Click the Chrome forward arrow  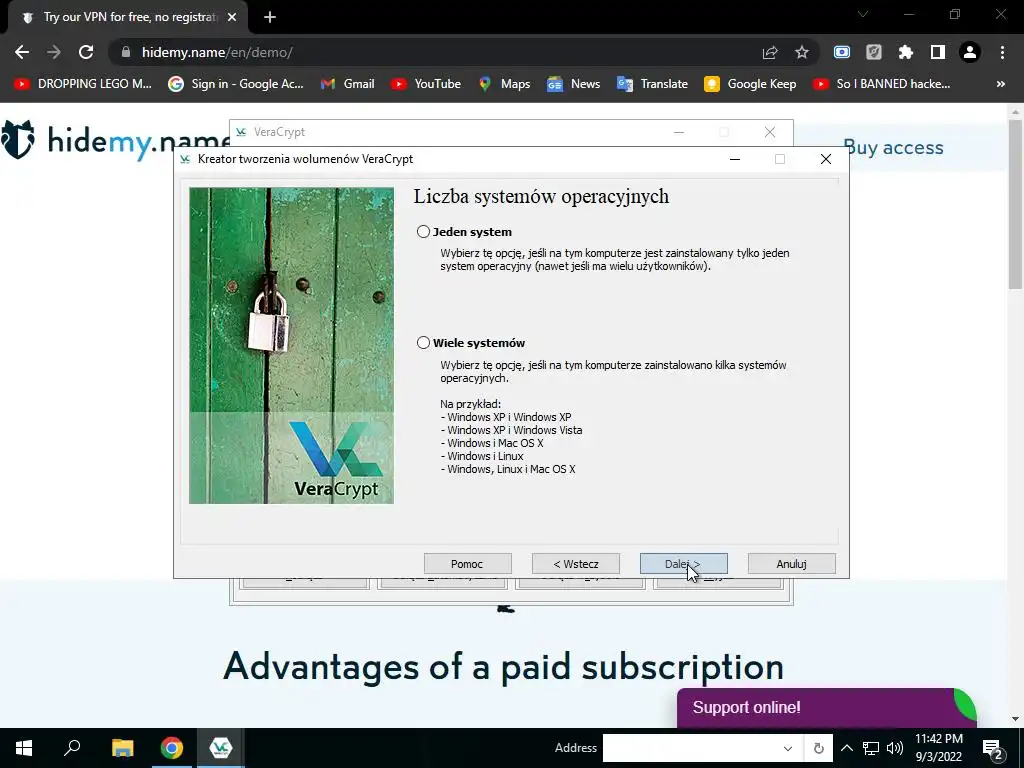(54, 52)
